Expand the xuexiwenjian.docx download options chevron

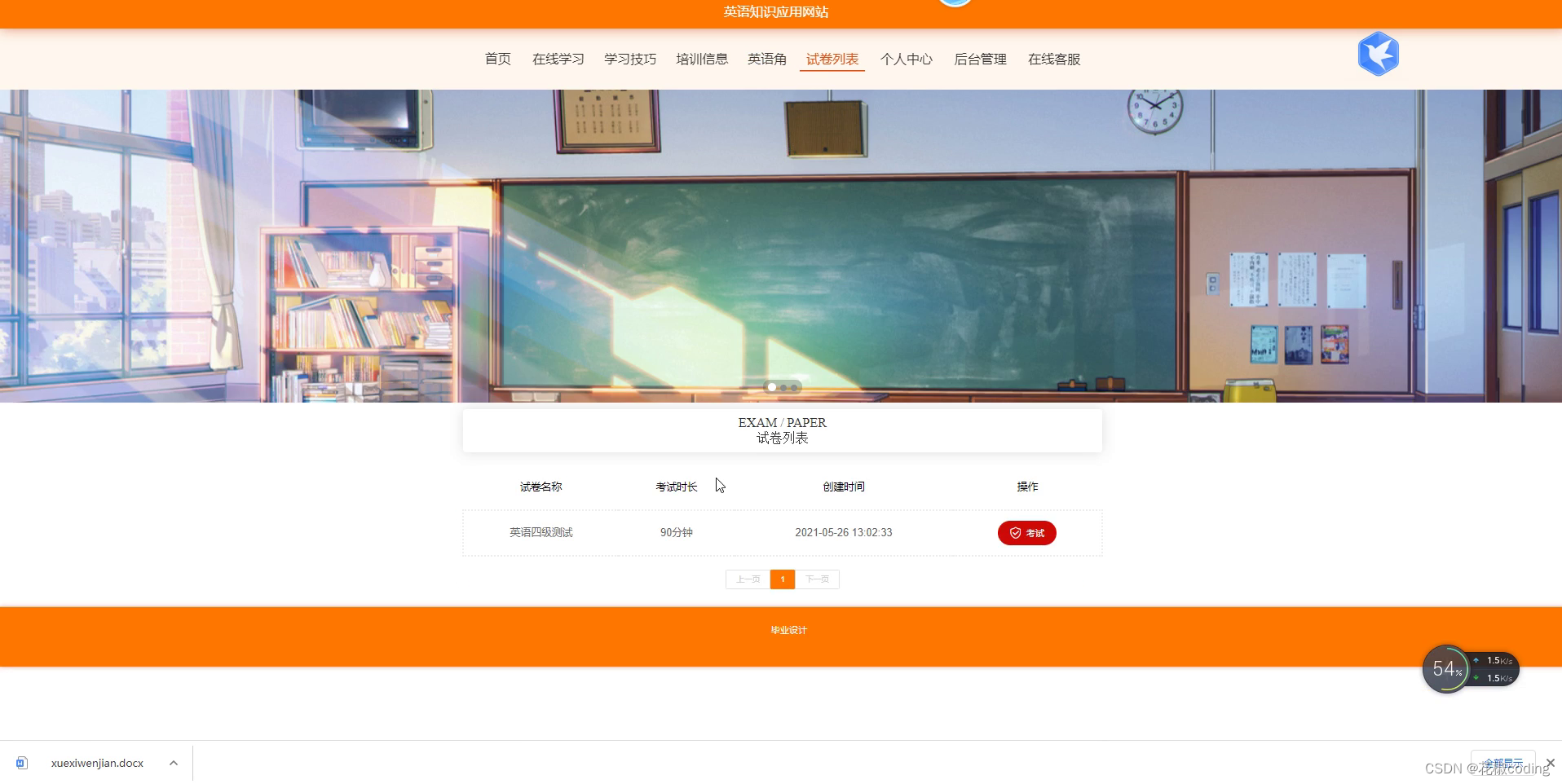pos(173,763)
